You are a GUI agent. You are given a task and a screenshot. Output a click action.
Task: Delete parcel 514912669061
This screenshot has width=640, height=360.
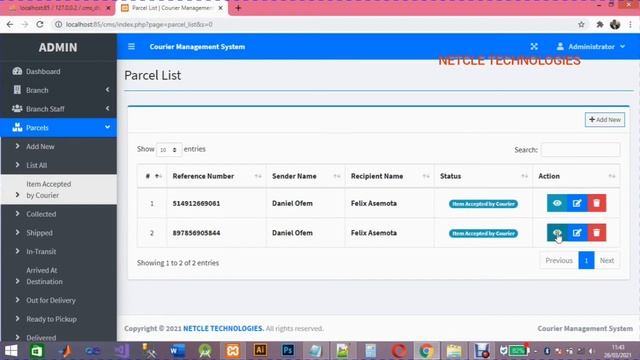click(596, 203)
